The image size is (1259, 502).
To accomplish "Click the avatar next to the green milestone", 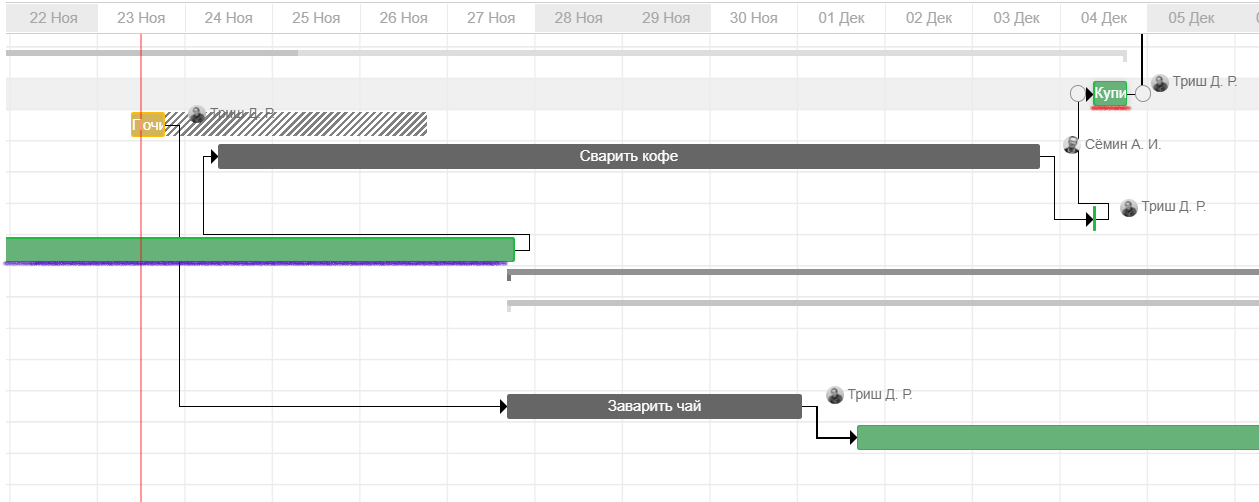I will click(1129, 208).
